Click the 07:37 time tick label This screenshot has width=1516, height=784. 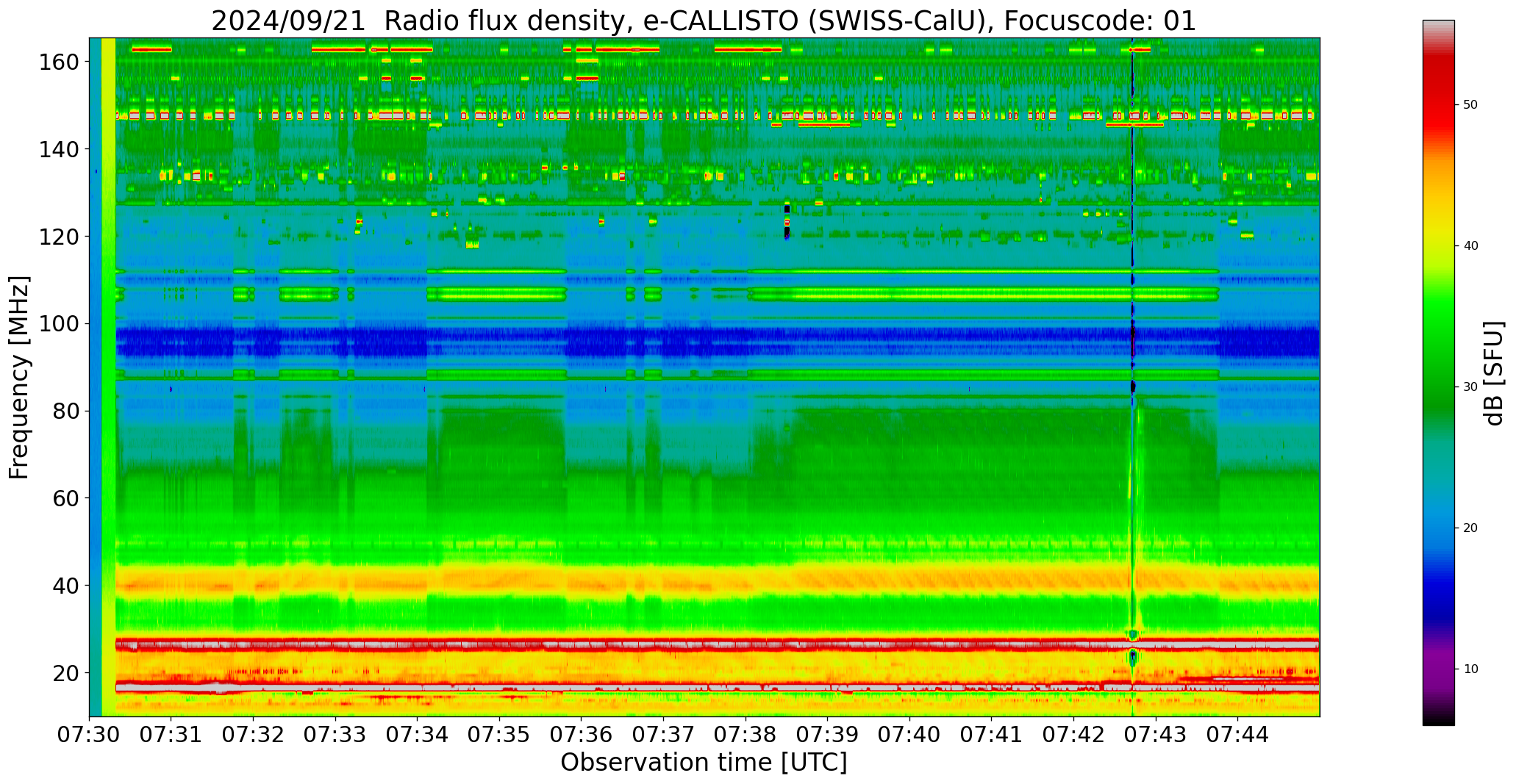[x=664, y=734]
